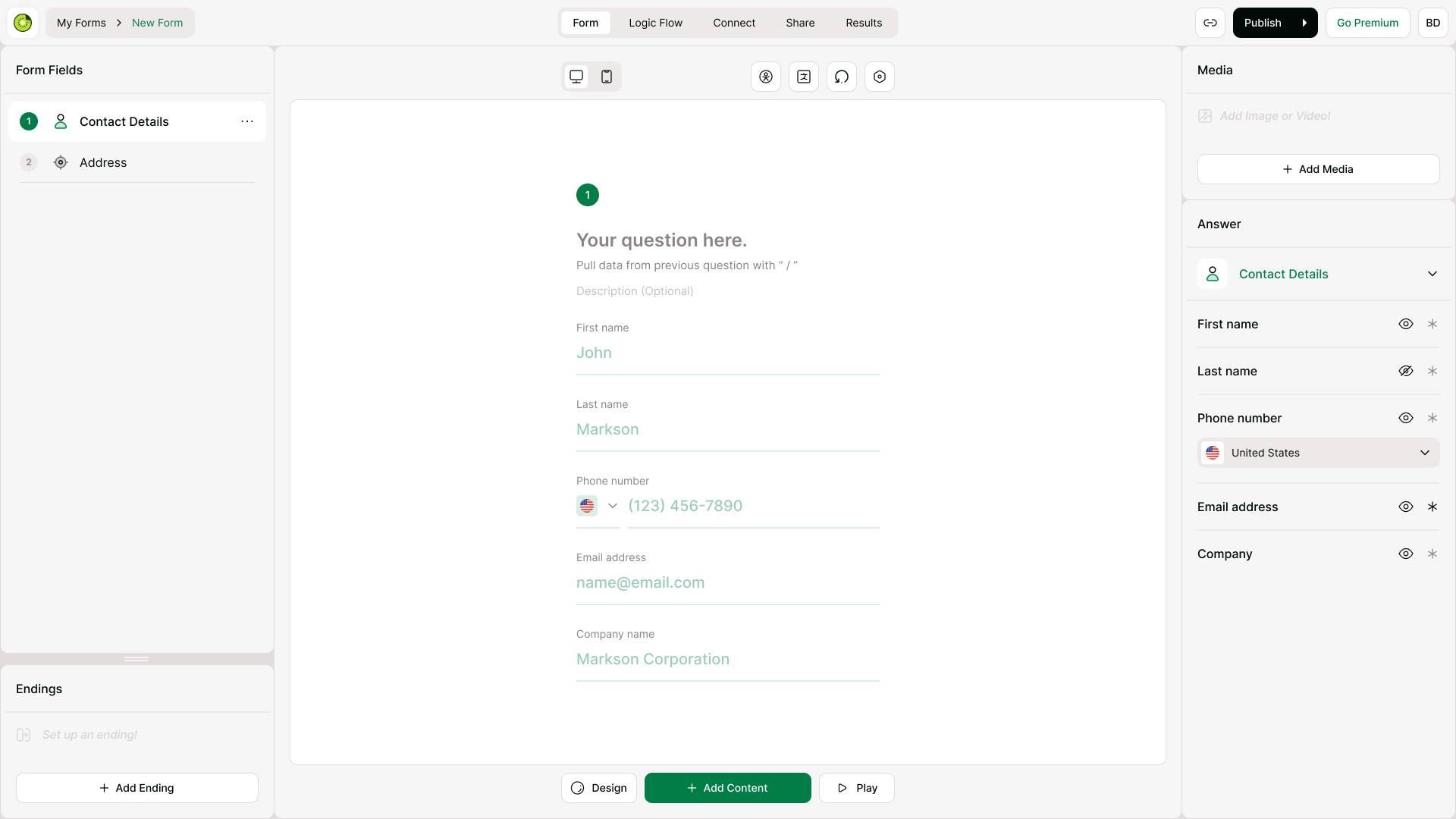The image size is (1456, 819).
Task: Click the translate/language icon above the form preview
Action: pyautogui.click(x=804, y=77)
